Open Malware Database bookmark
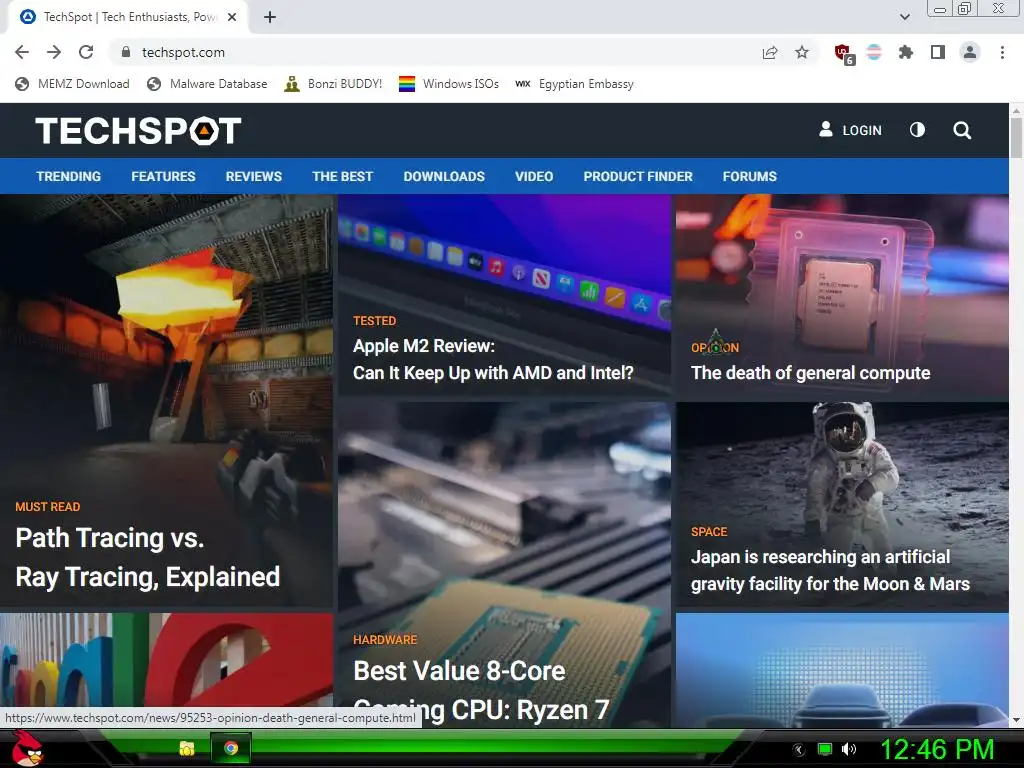 [x=207, y=84]
